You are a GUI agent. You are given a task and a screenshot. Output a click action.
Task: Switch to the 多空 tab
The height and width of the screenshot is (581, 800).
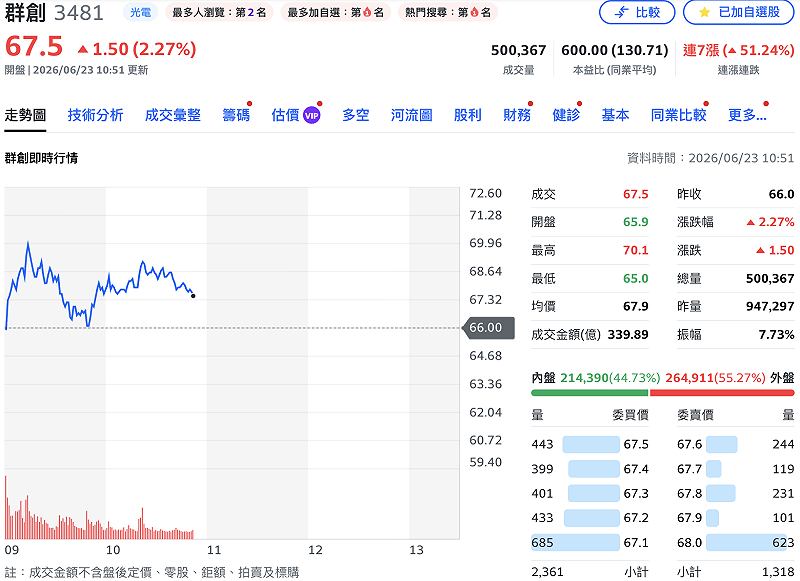click(x=356, y=115)
